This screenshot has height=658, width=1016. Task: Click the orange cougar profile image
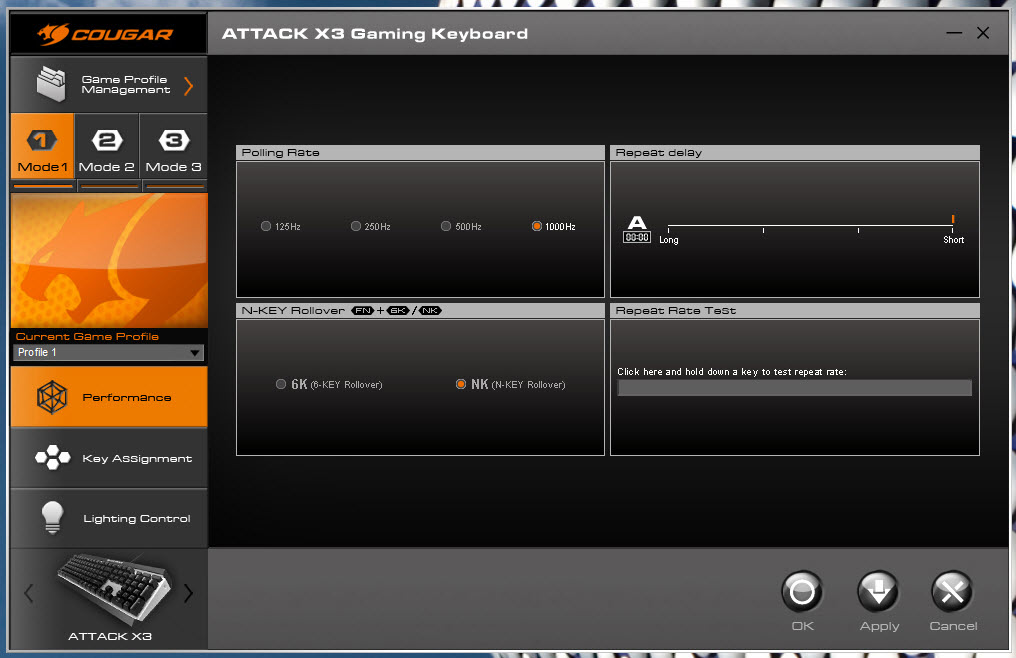coord(109,260)
